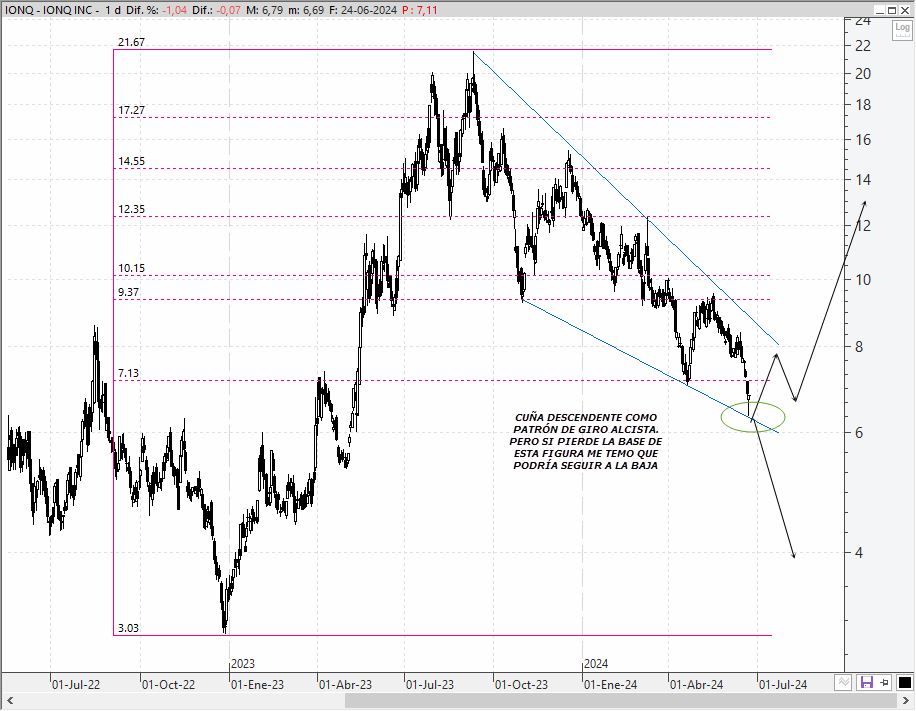Open the black color swatch

904,682
